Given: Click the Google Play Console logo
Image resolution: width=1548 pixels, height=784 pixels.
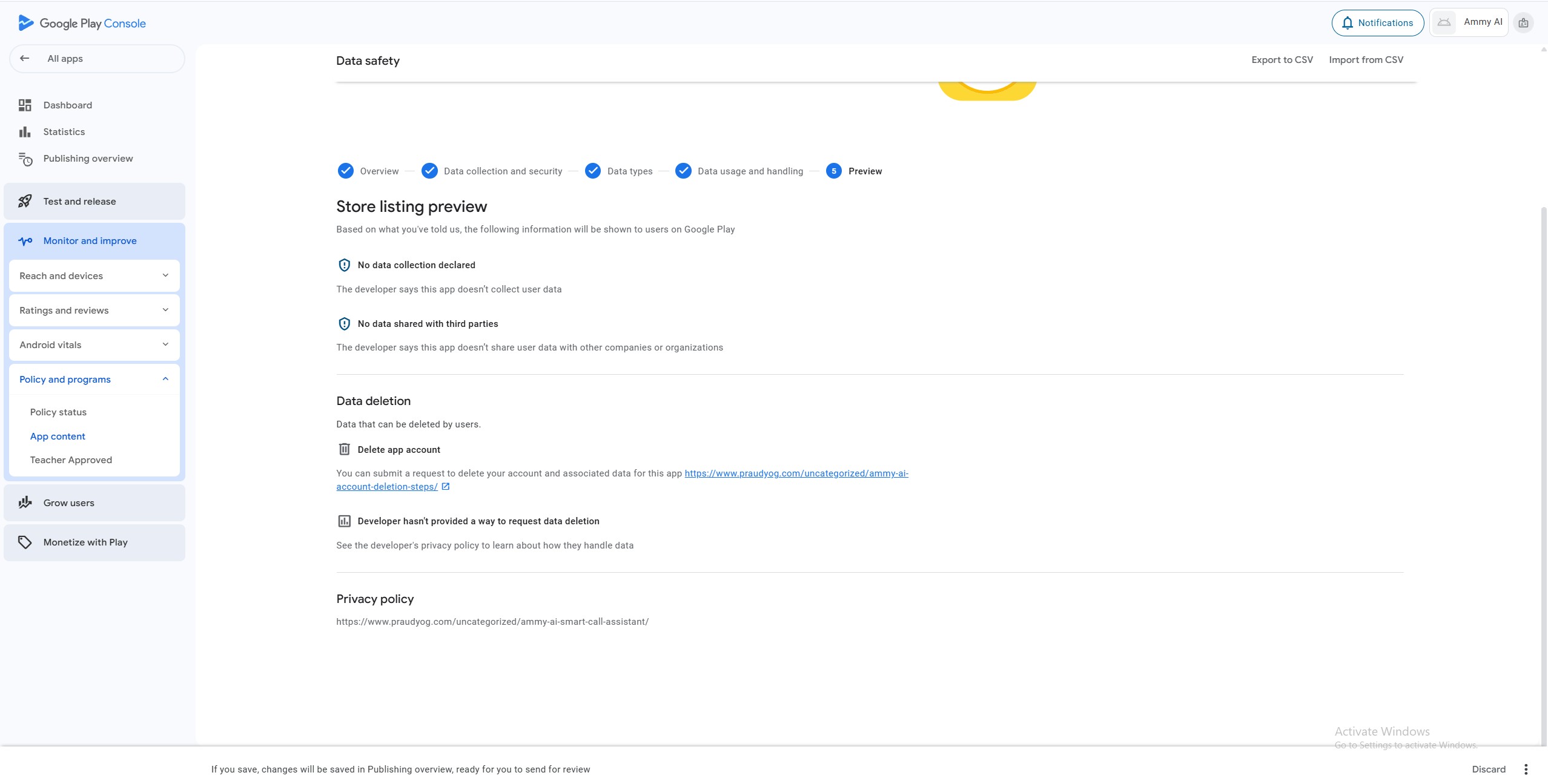Looking at the screenshot, I should point(82,23).
